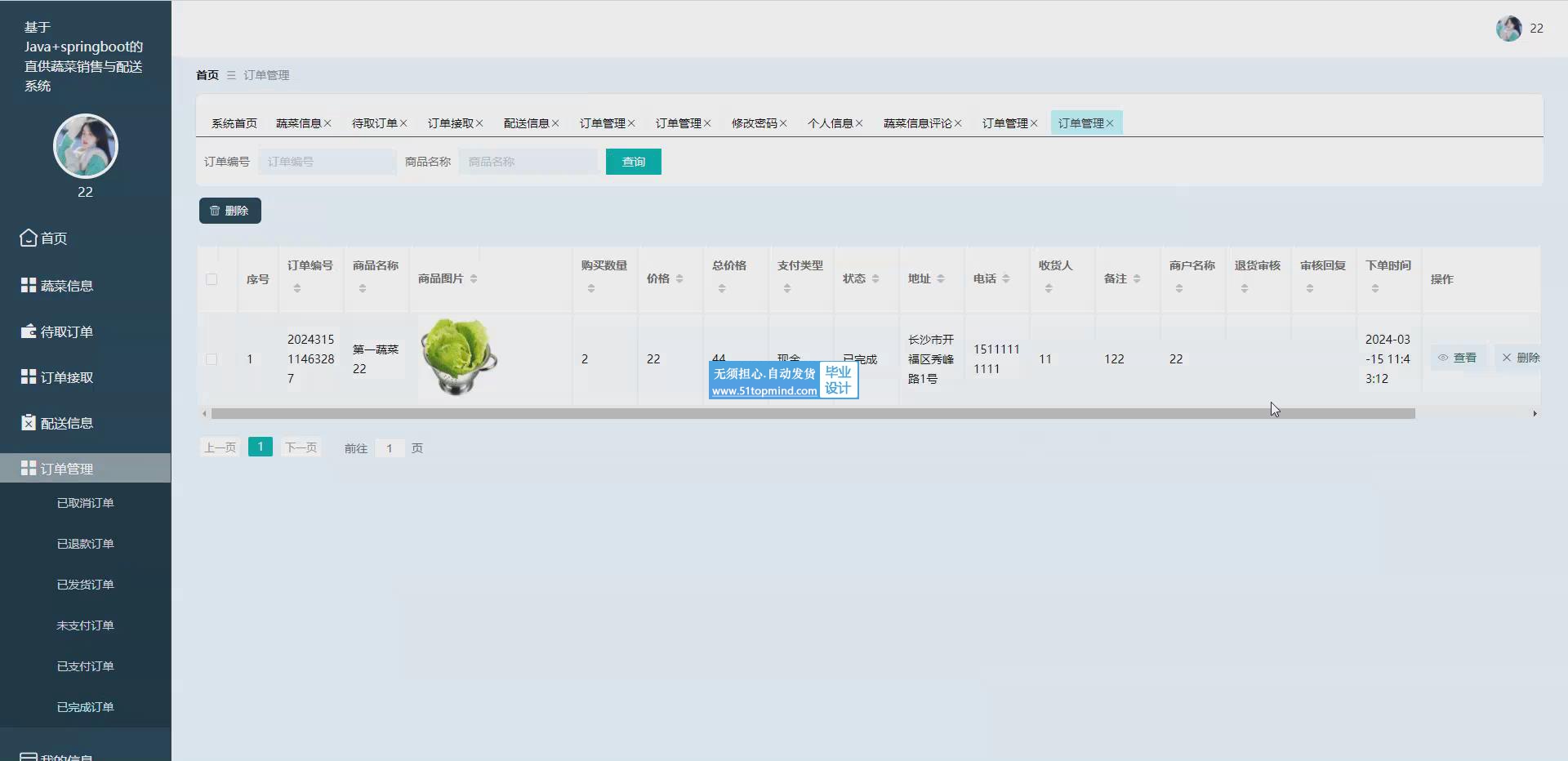Toggle the select-all checkbox in table header

coord(212,279)
